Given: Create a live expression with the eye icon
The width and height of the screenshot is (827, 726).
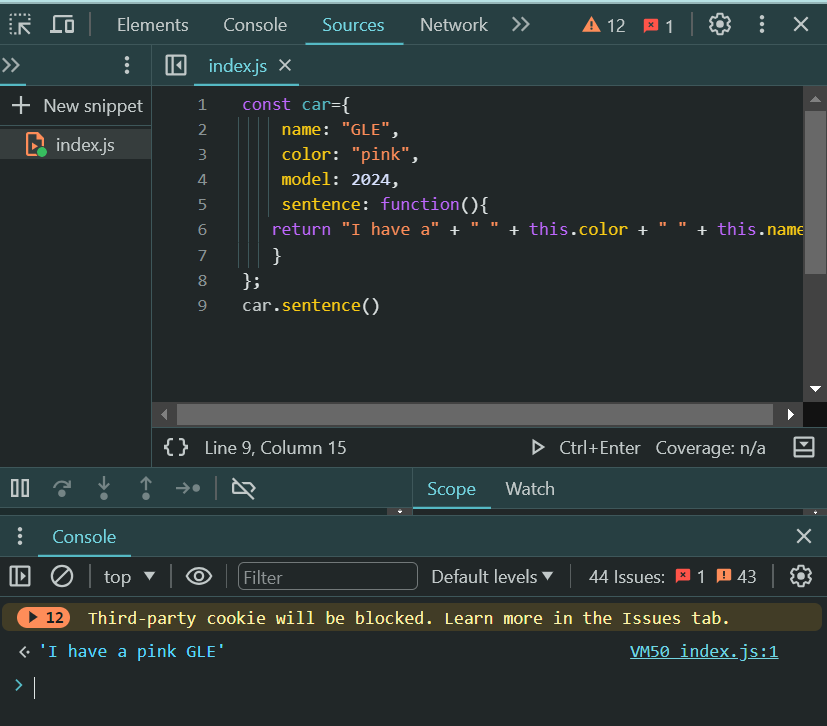Looking at the screenshot, I should tap(199, 576).
